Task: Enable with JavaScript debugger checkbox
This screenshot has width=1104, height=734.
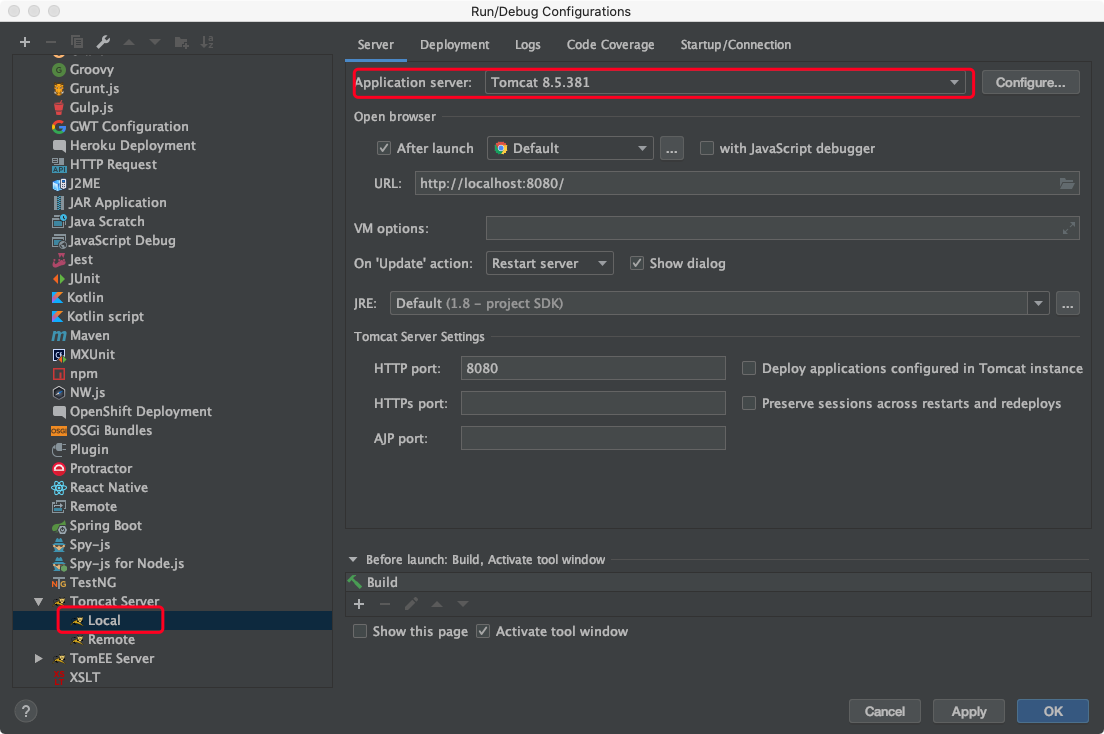Action: [707, 149]
